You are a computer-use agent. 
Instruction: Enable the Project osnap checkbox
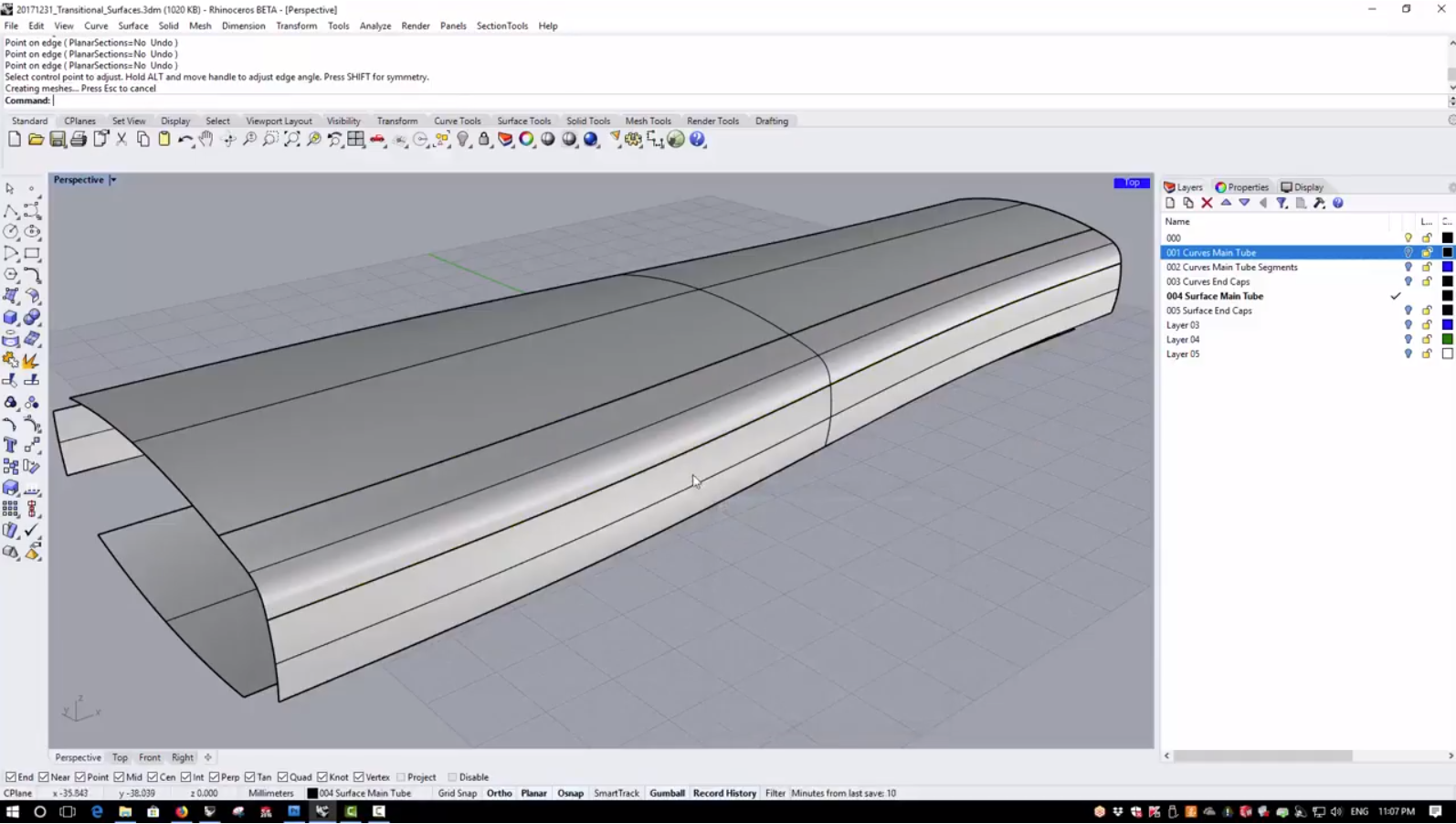401,777
